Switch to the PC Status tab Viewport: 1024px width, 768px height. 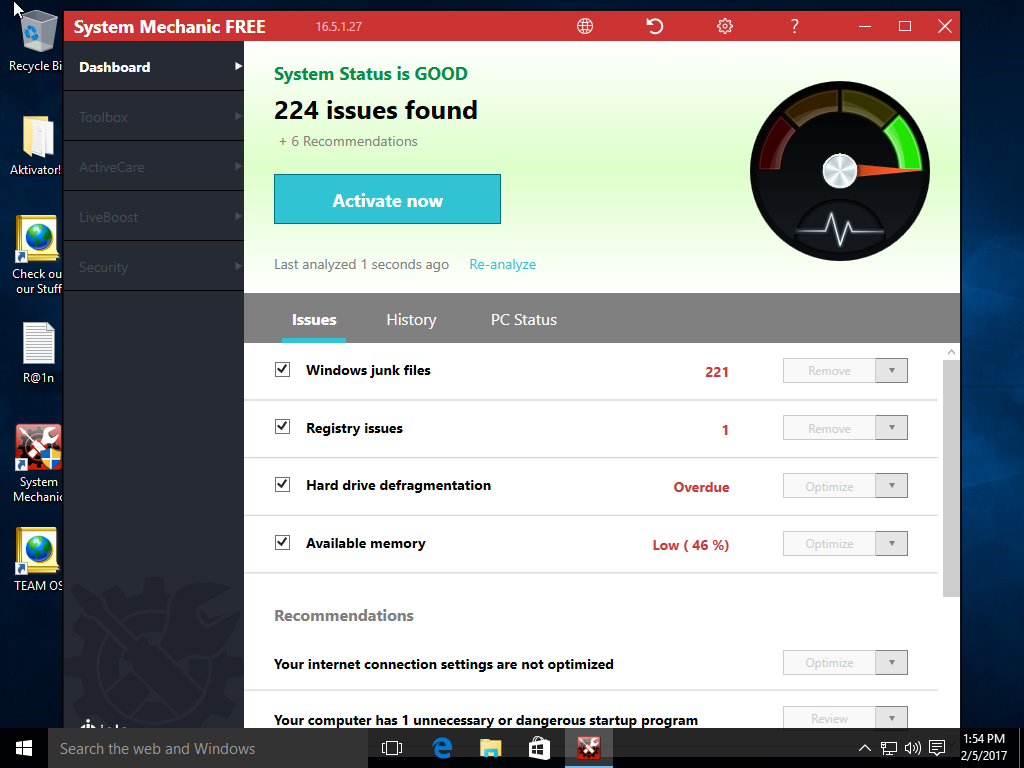click(524, 319)
